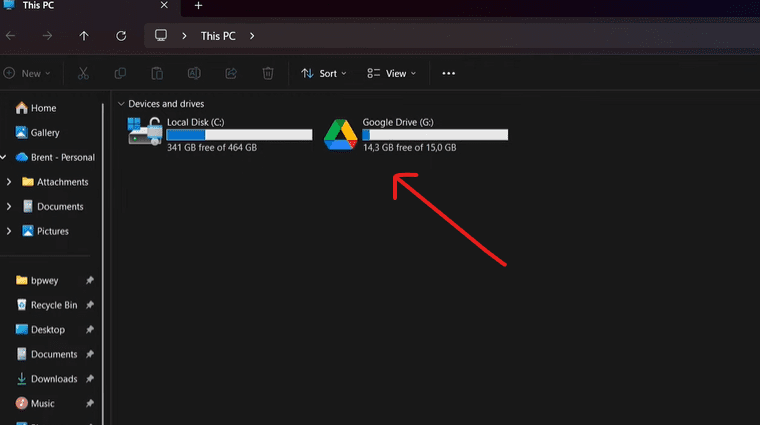Viewport: 760px width, 425px height.
Task: Expand the Attachments folder in sidebar
Action: pyautogui.click(x=9, y=182)
